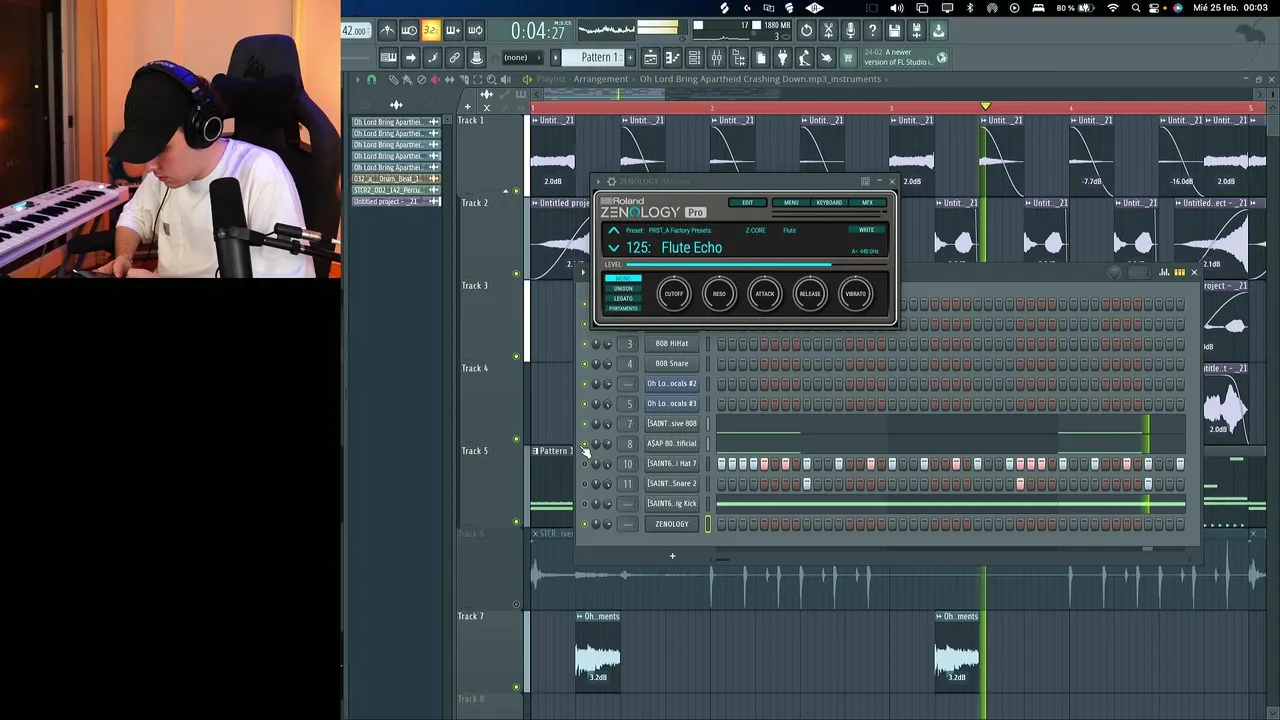This screenshot has width=1280, height=720.
Task: Select the ZENOLOGY channel button
Action: (x=672, y=524)
